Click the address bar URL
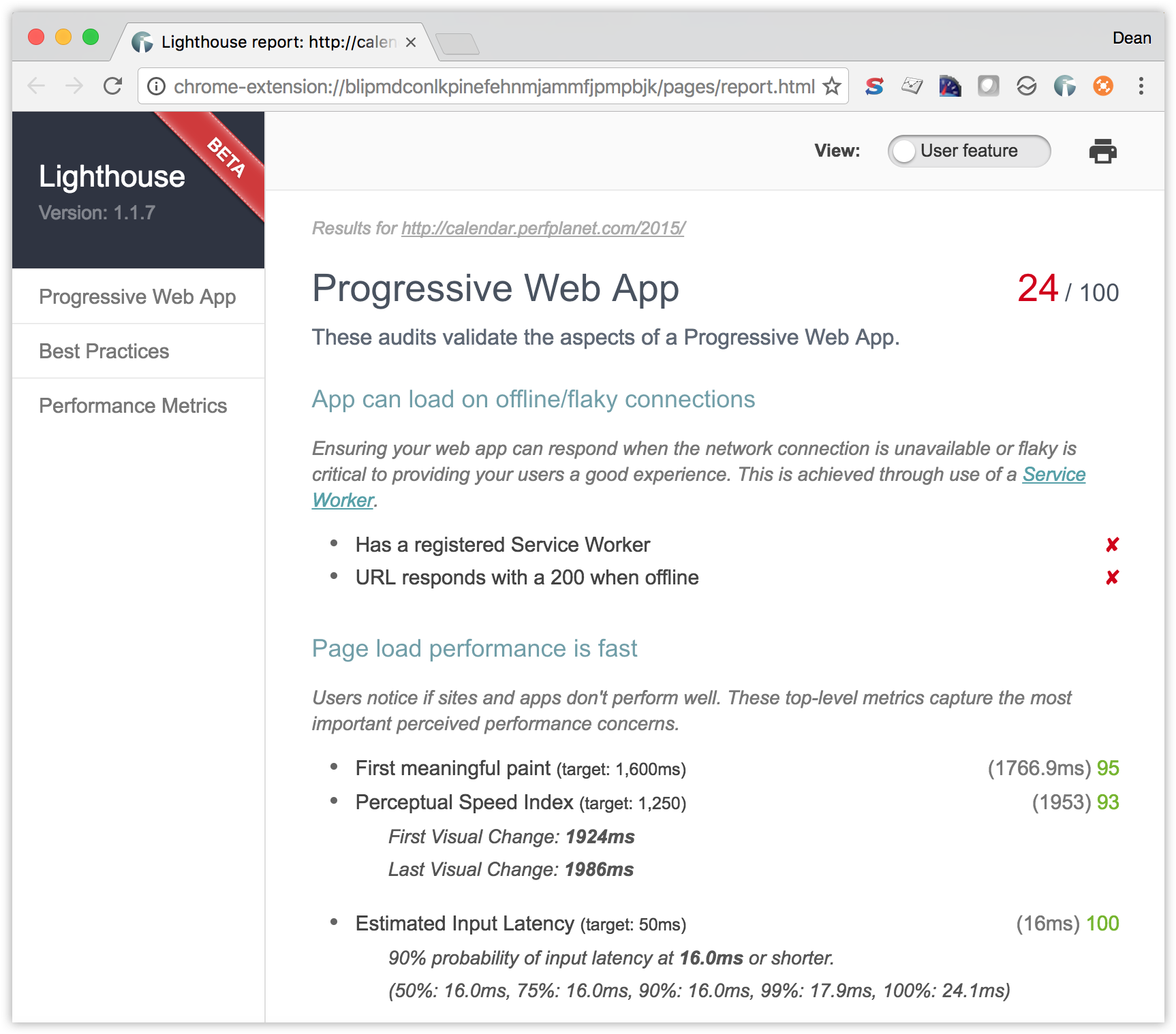Image resolution: width=1176 pixels, height=1034 pixels. [x=494, y=87]
